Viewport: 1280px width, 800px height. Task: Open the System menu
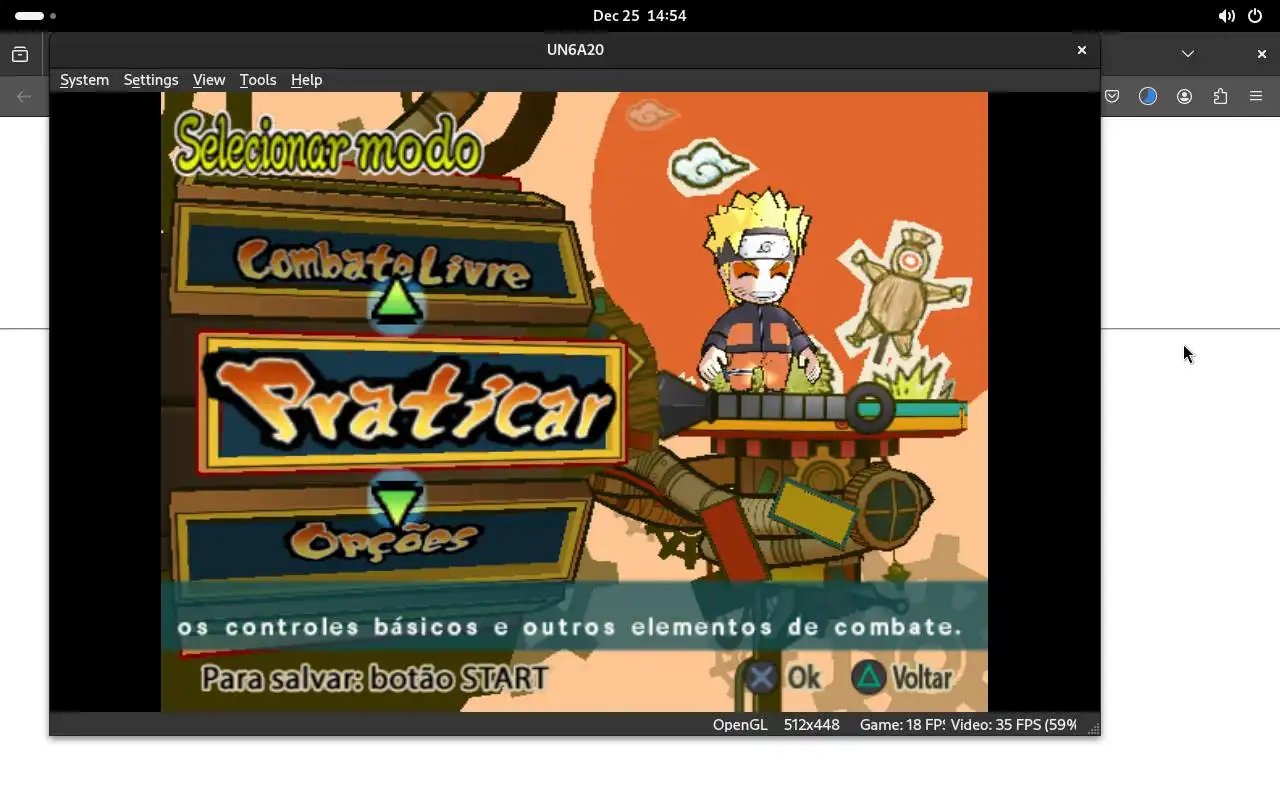coord(84,80)
